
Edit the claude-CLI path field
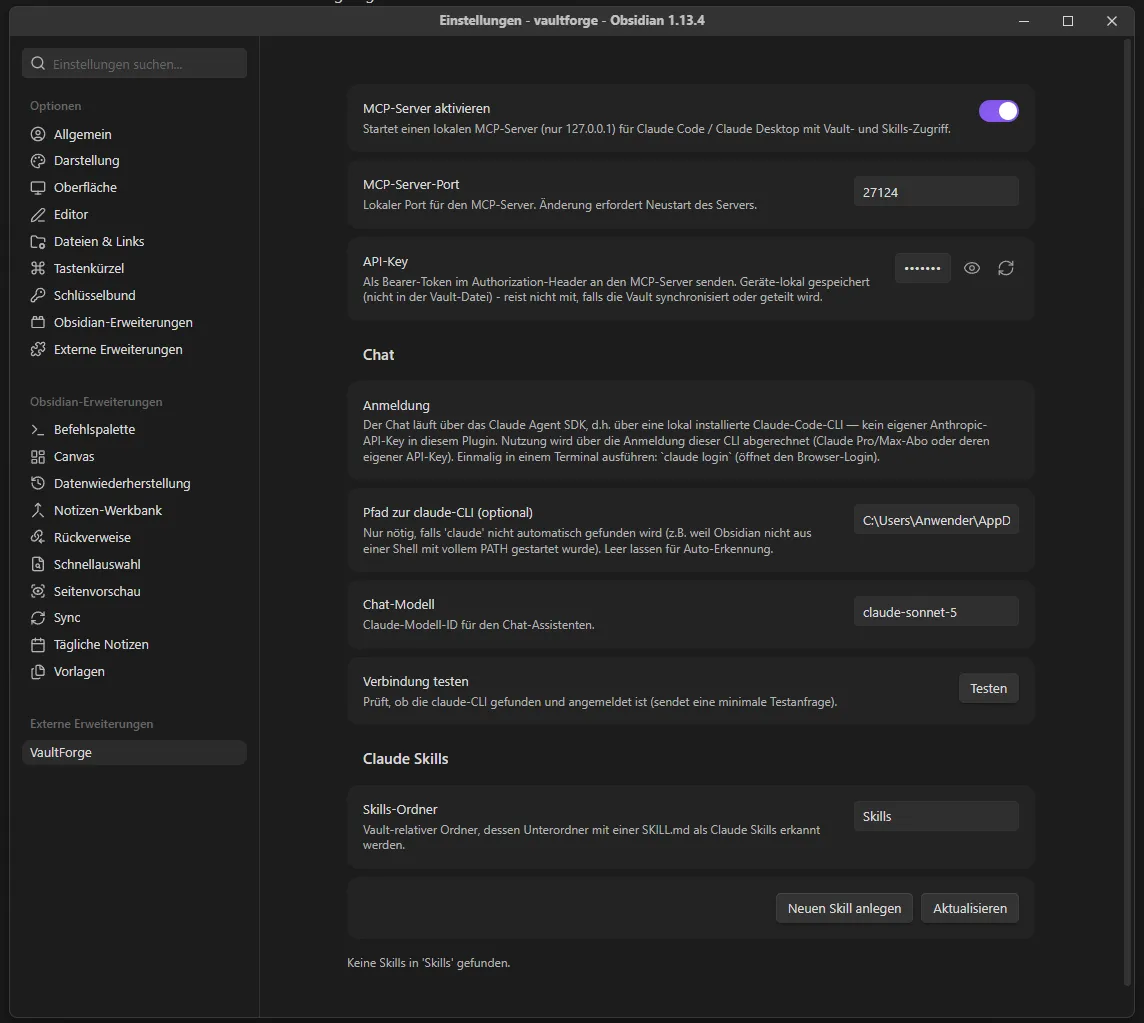(936, 520)
